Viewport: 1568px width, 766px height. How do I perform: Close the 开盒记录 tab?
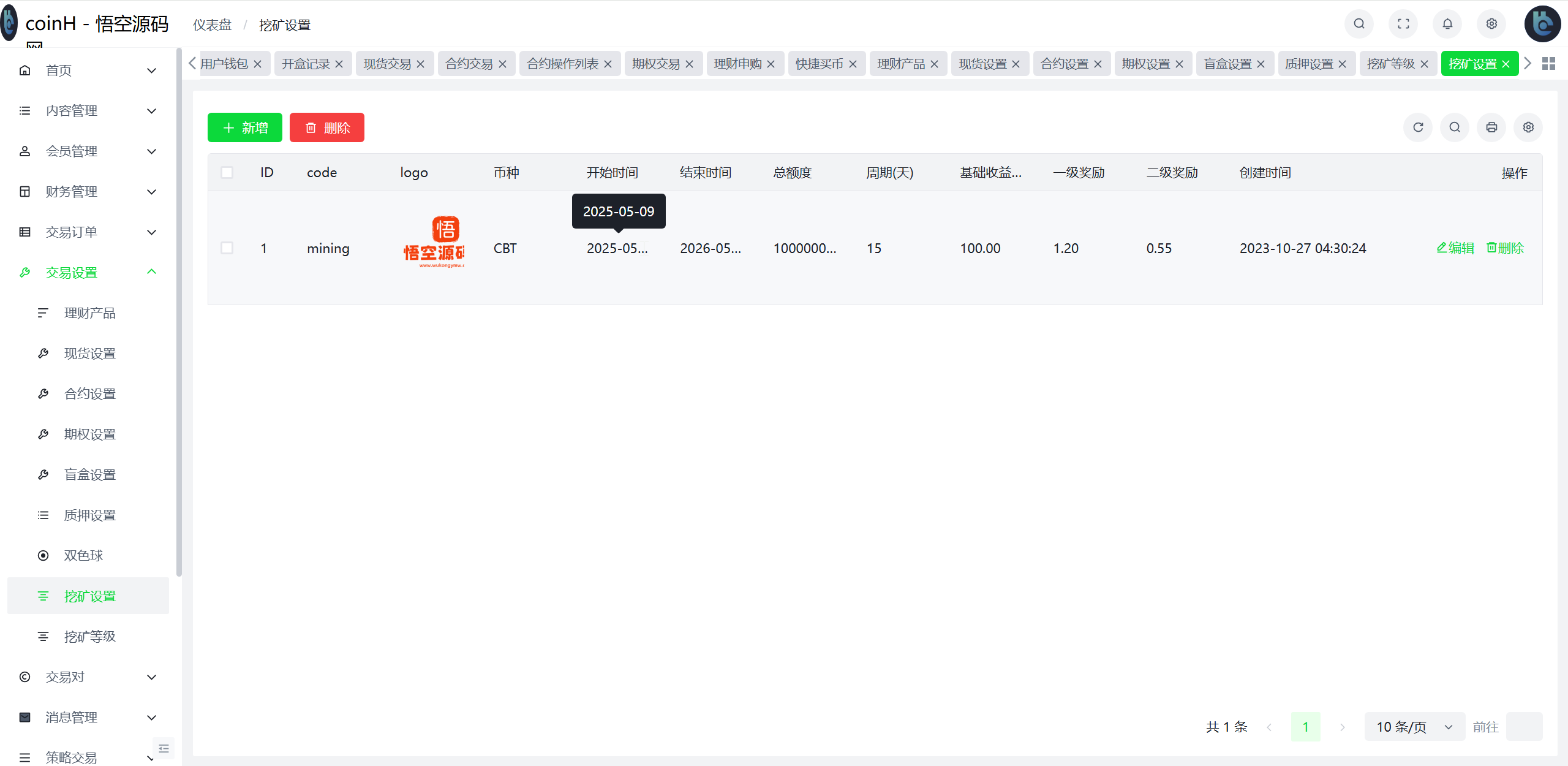click(339, 64)
